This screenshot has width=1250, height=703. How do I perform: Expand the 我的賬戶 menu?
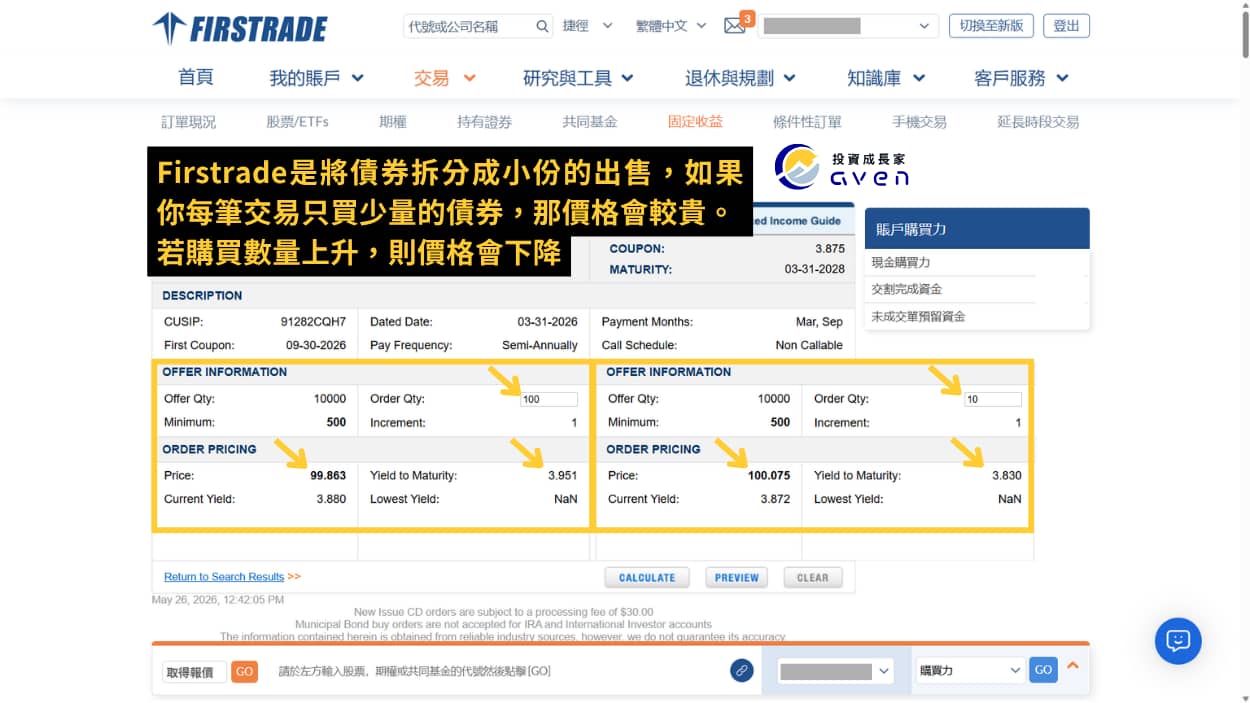(316, 78)
